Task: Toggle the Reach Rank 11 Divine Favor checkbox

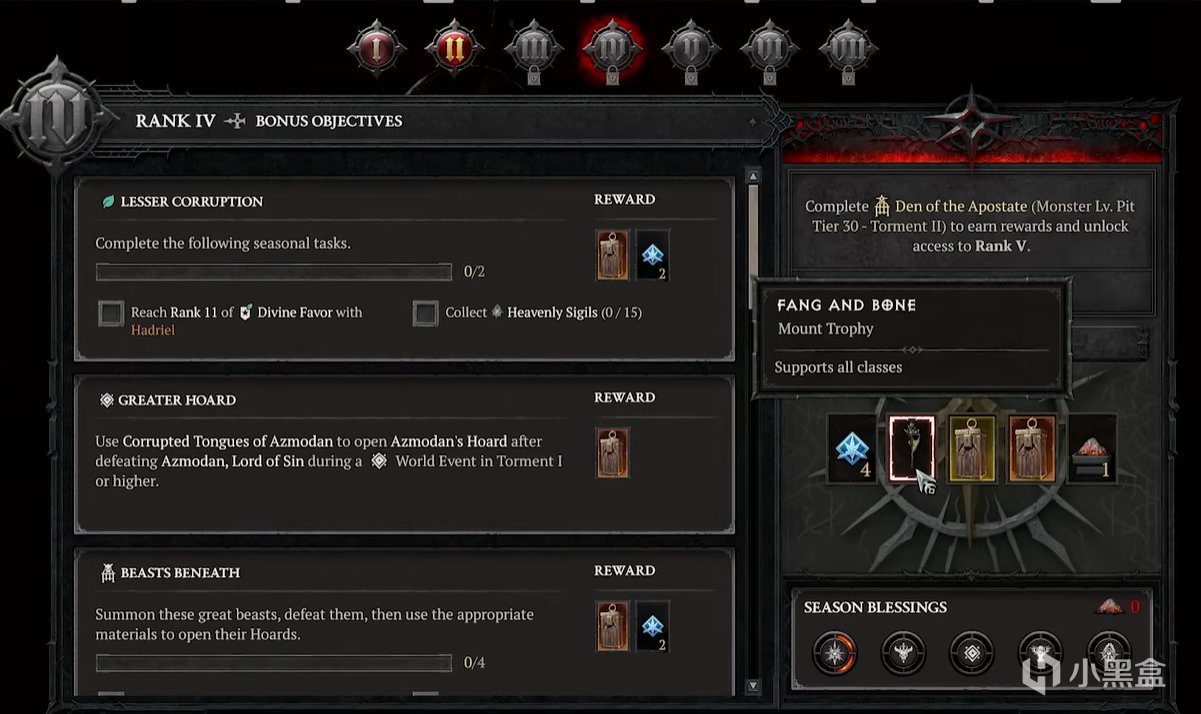Action: [111, 314]
